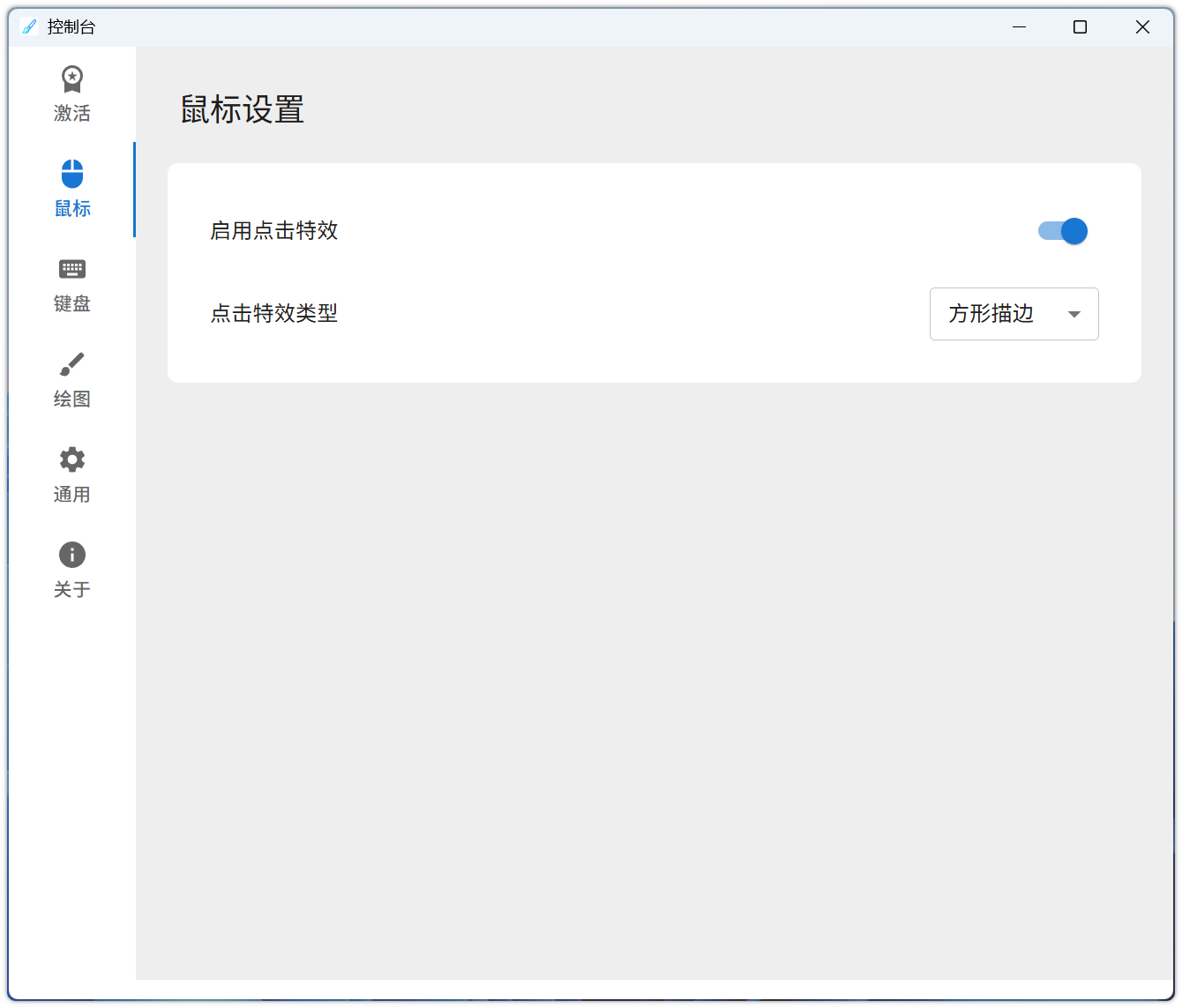Click the app pen icon in title bar
Screen dimensions: 1182x1008
click(29, 27)
